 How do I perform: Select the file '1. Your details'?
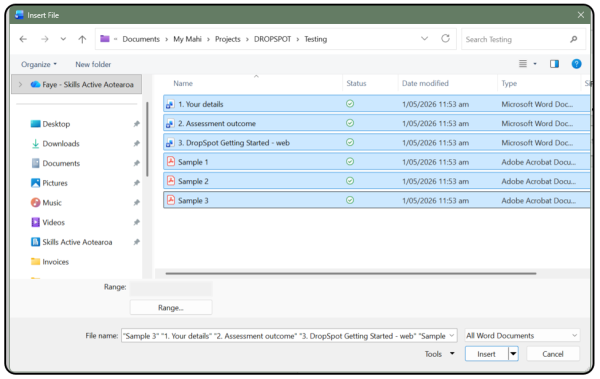tap(376, 104)
